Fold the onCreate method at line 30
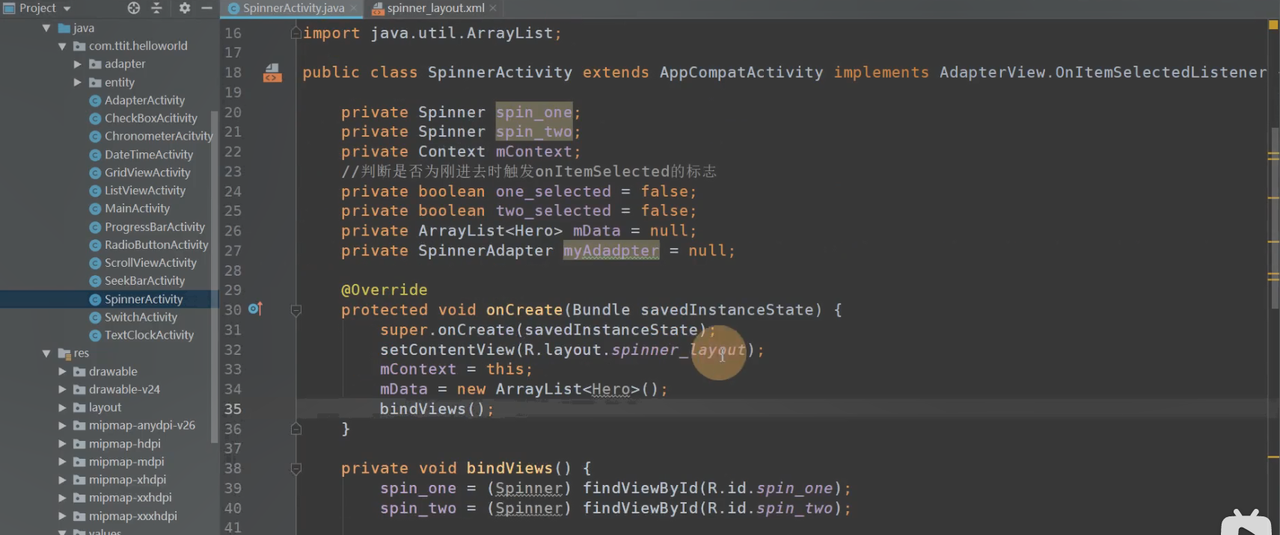 [x=296, y=310]
